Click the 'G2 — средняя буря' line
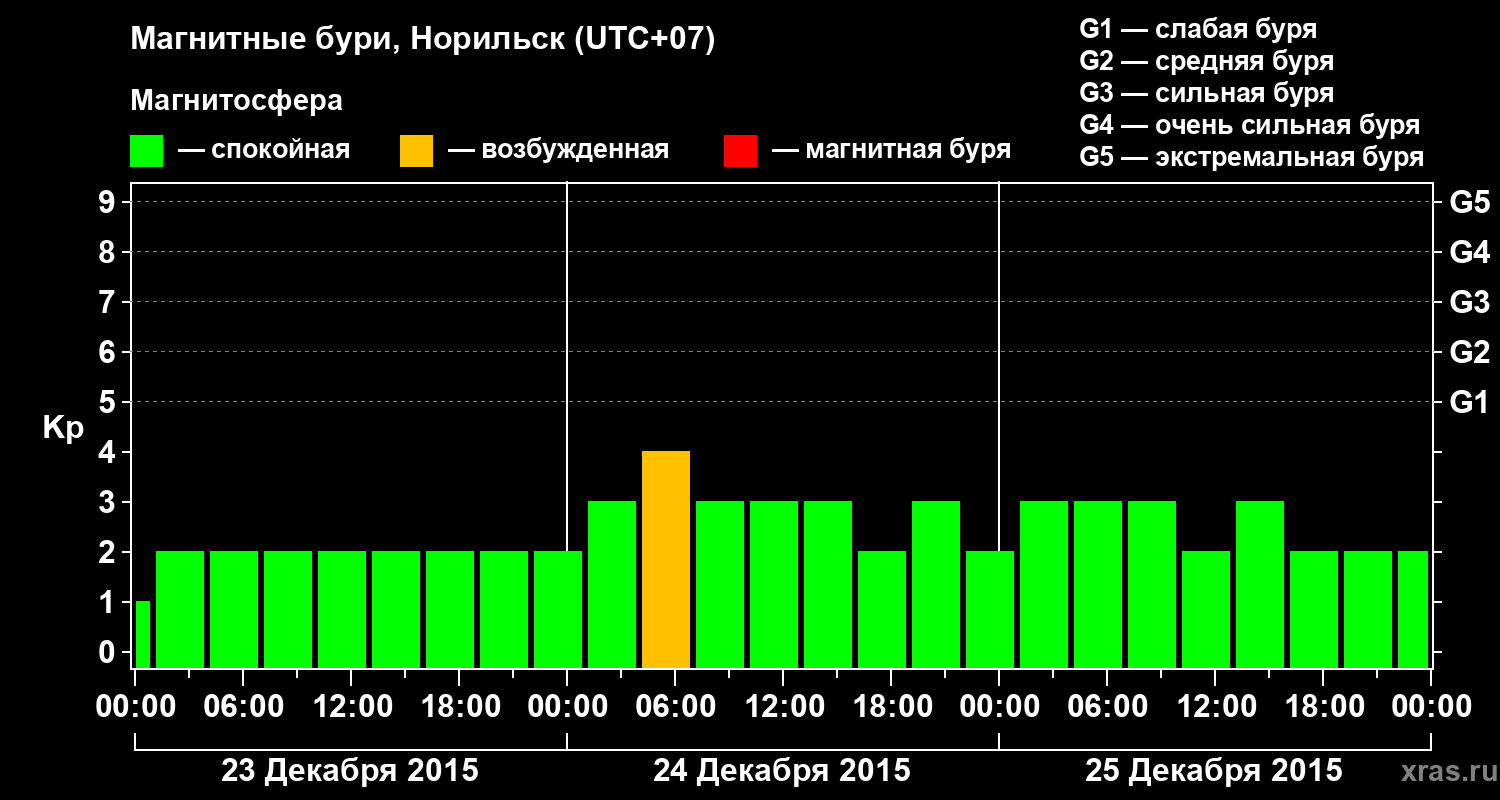Viewport: 1500px width, 800px height. pos(1207,61)
